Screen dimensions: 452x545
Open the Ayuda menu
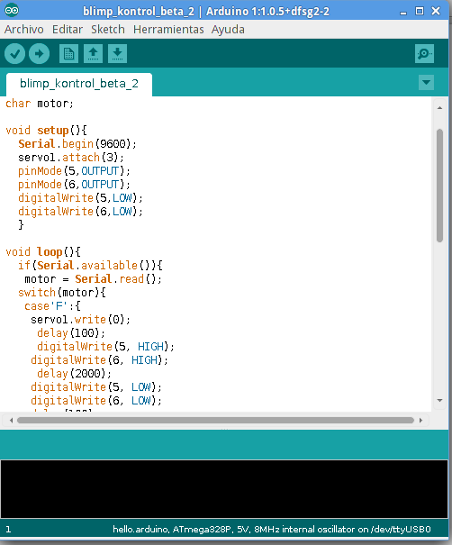228,30
